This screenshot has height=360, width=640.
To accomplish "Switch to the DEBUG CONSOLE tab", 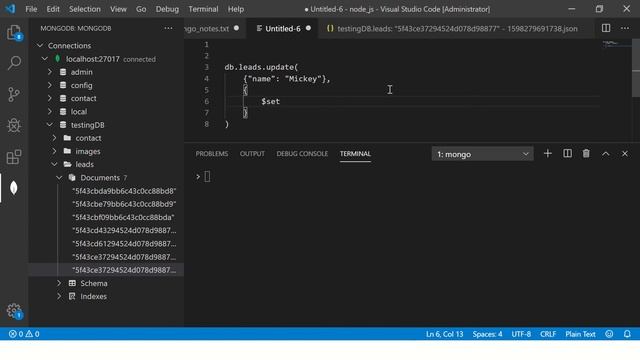I will (302, 154).
